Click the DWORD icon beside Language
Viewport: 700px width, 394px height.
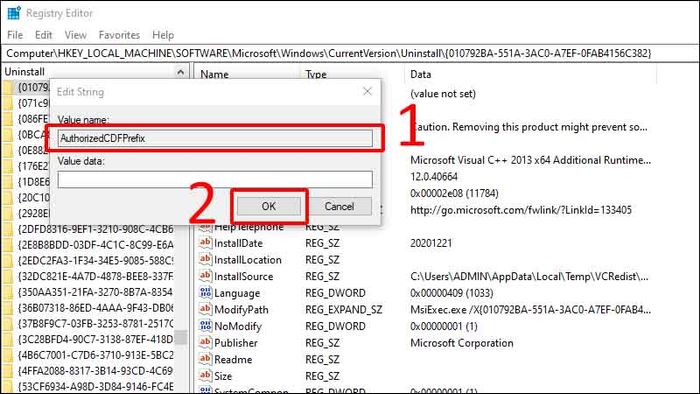pos(205,293)
